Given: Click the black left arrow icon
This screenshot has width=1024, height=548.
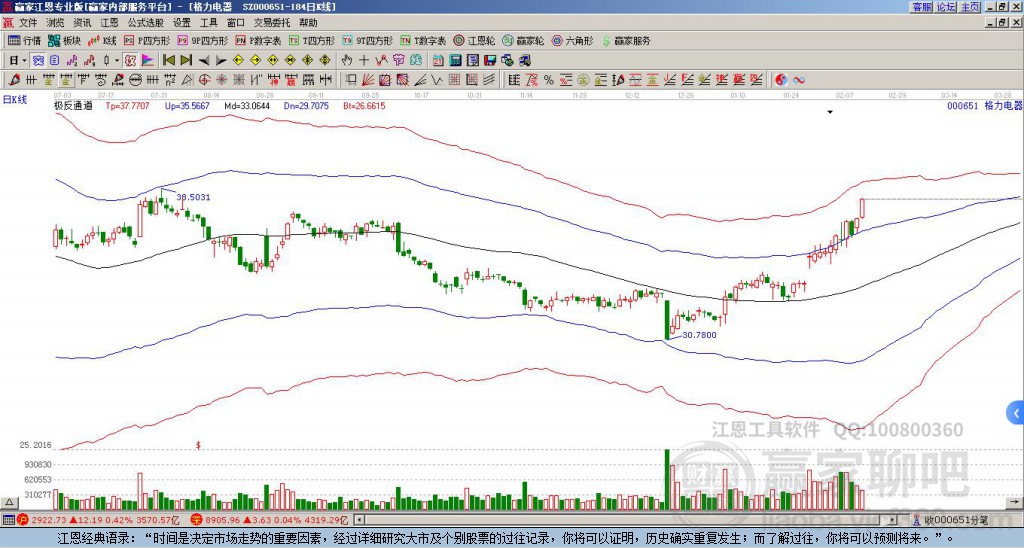Looking at the screenshot, I should click(204, 61).
